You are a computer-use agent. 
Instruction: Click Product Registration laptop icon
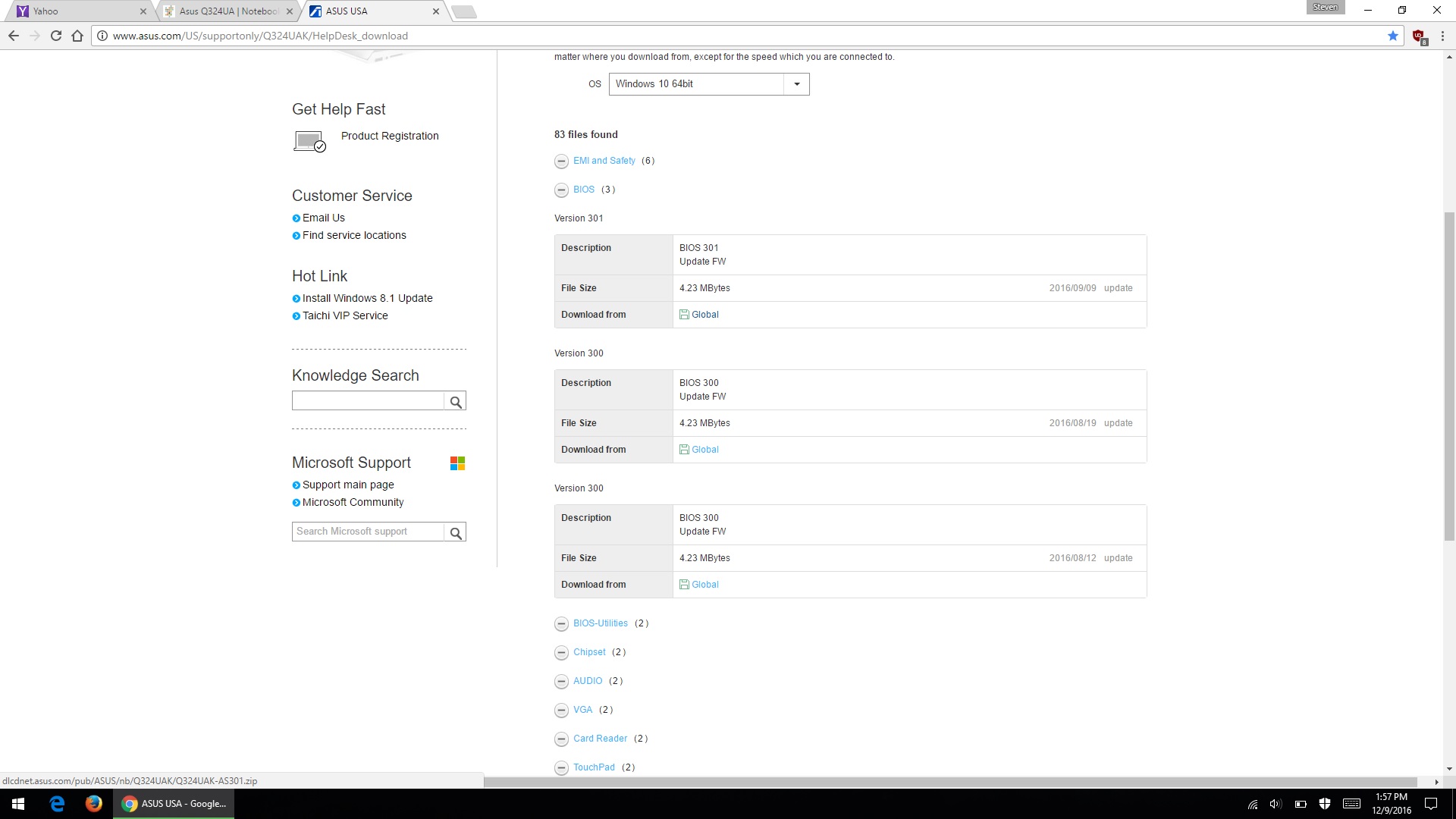309,141
